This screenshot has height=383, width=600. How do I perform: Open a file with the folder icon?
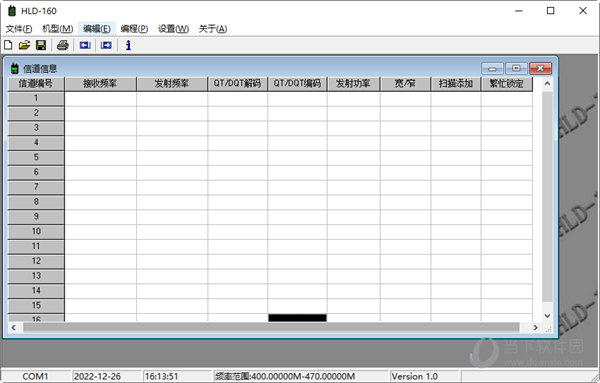tap(24, 45)
